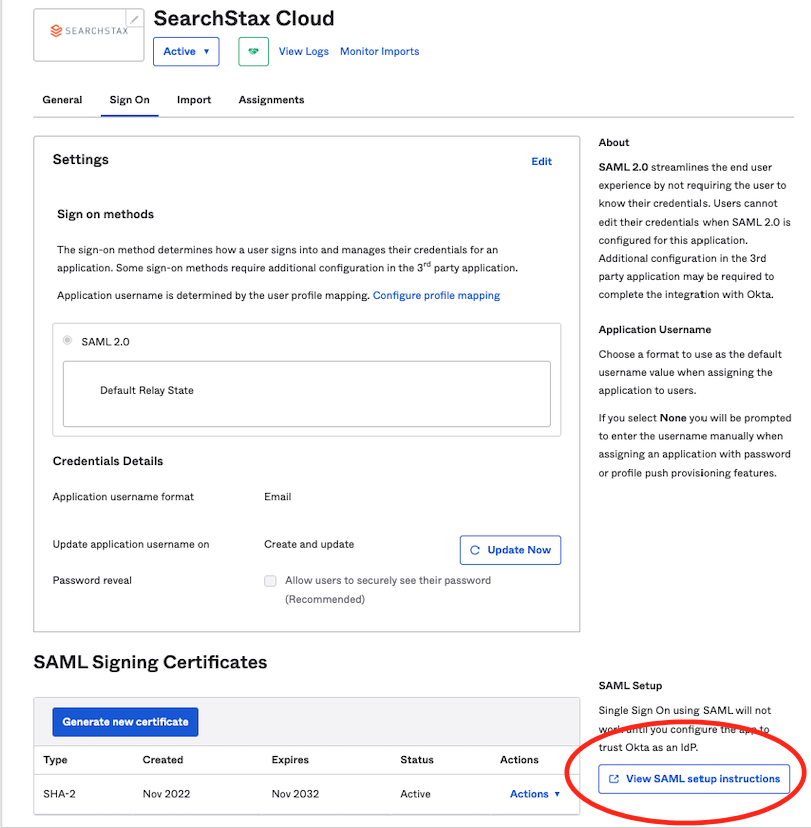This screenshot has width=811, height=828.
Task: Click the Update Now button
Action: click(x=510, y=550)
